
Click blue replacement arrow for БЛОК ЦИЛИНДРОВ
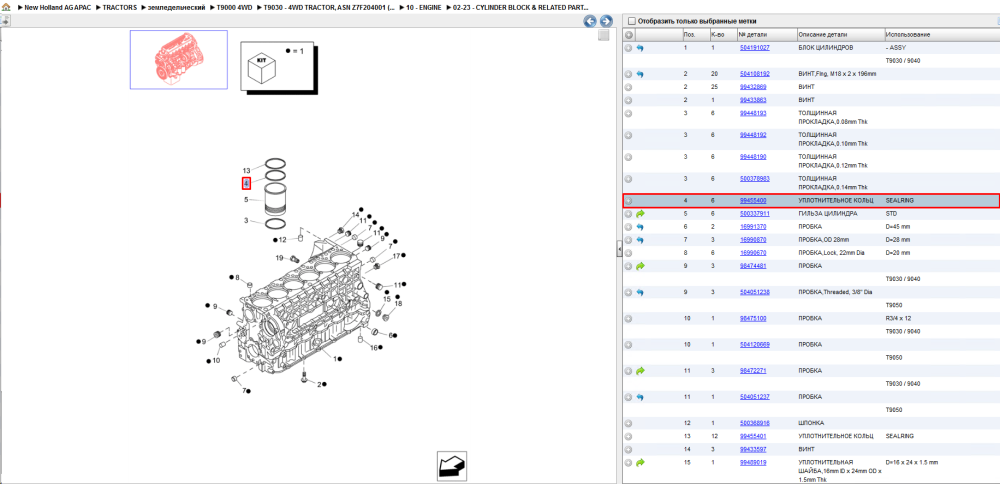pos(640,48)
